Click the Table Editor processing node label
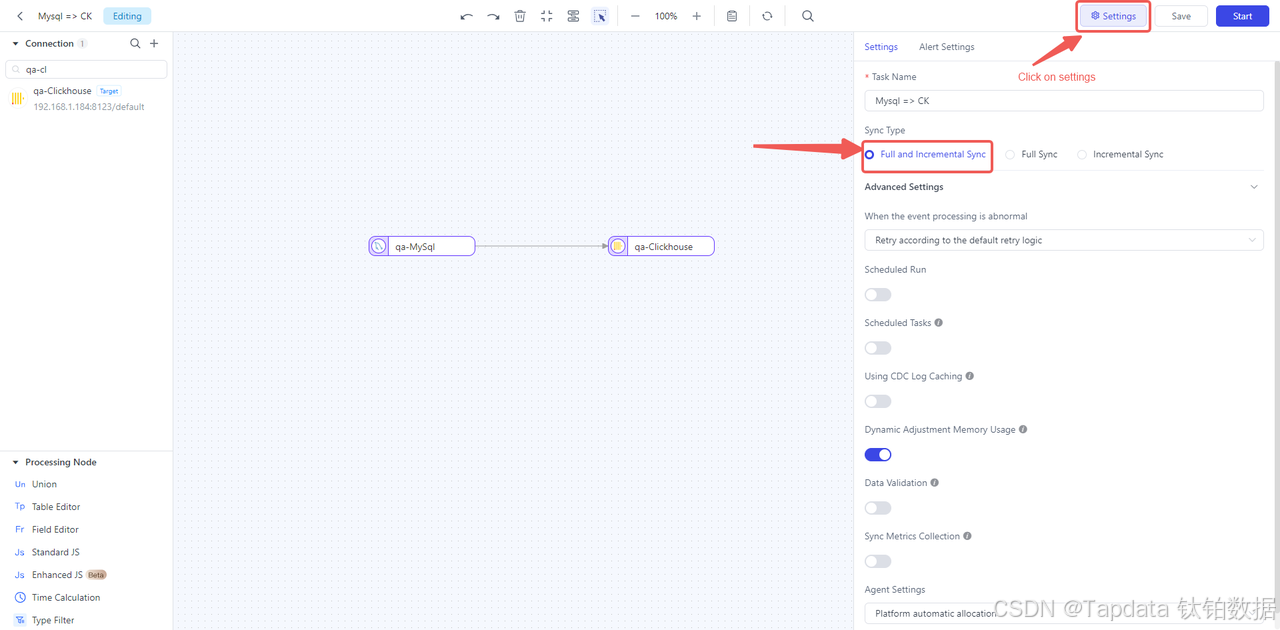The width and height of the screenshot is (1280, 630). [x=56, y=507]
